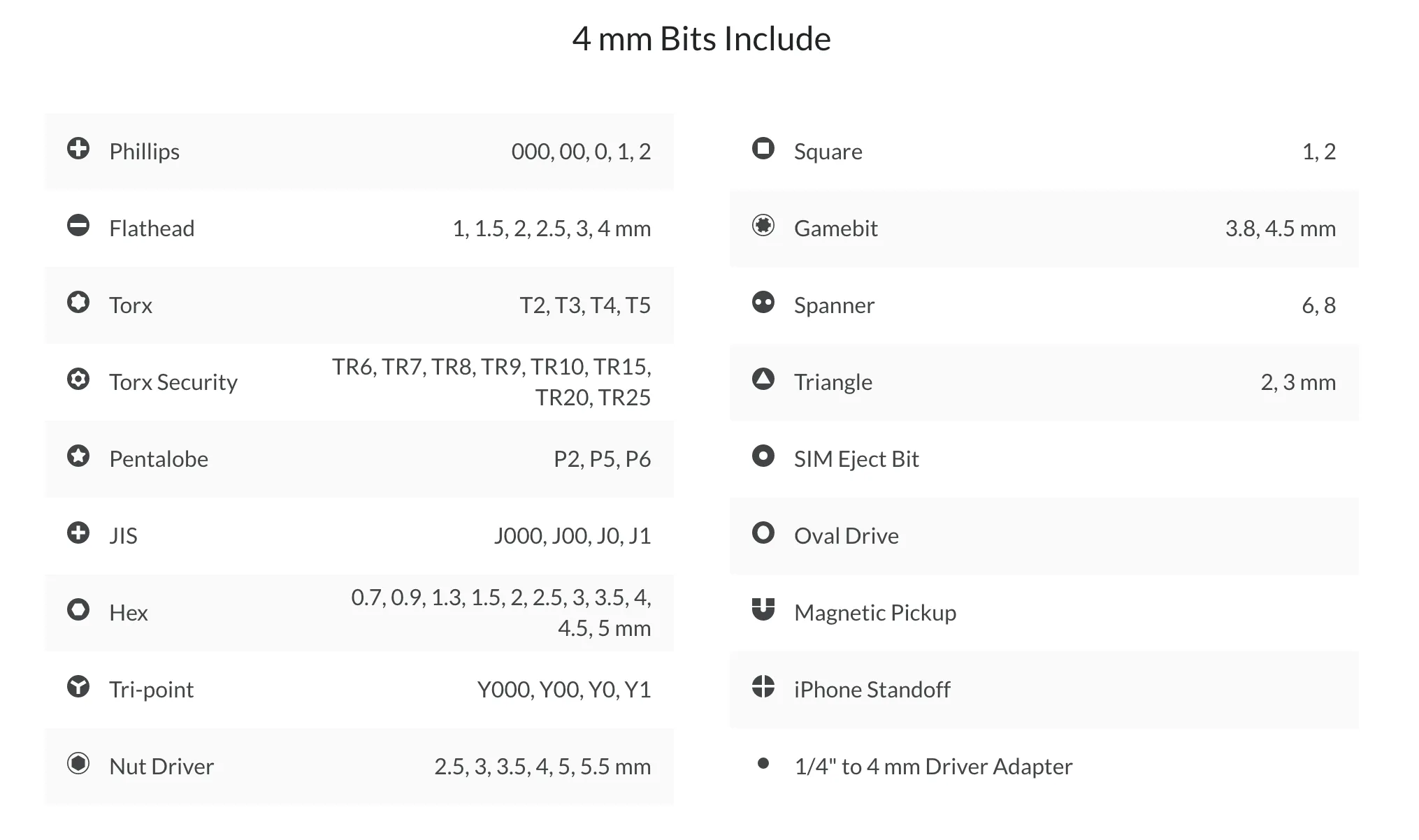Click the Phillips bit icon

78,148
